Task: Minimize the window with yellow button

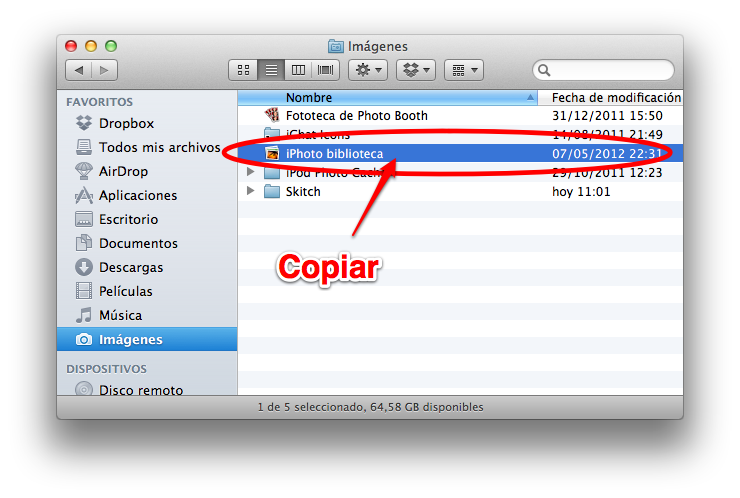Action: coord(91,46)
